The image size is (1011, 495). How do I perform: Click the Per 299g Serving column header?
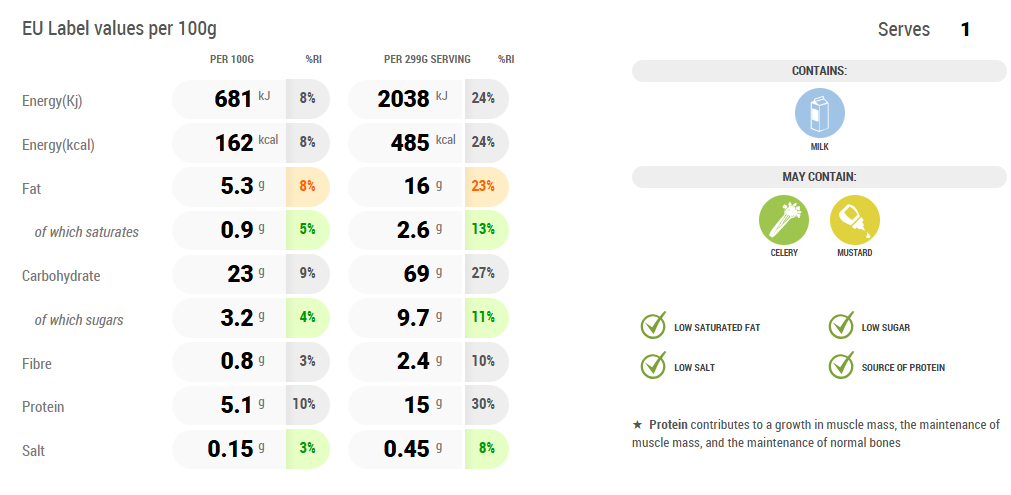(x=427, y=59)
